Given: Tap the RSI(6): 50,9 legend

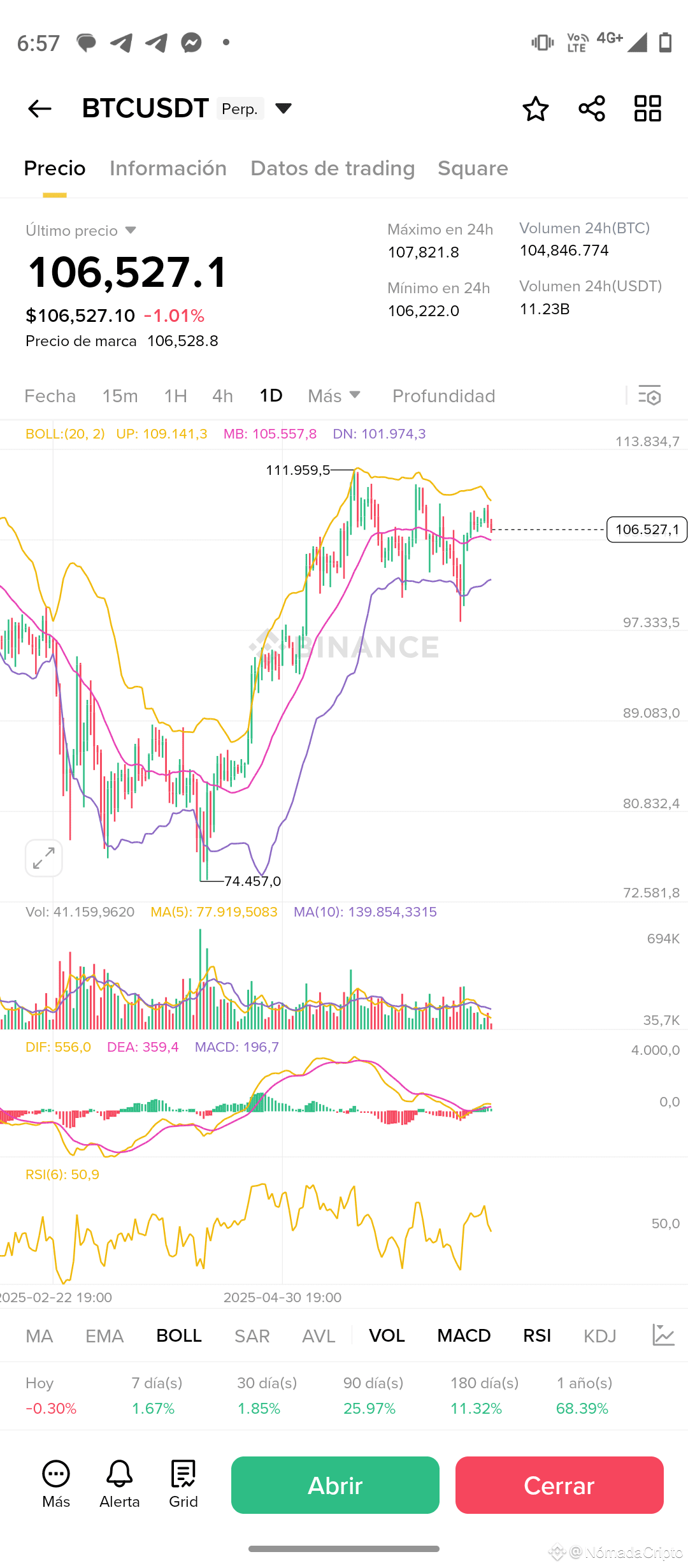Looking at the screenshot, I should [62, 1175].
